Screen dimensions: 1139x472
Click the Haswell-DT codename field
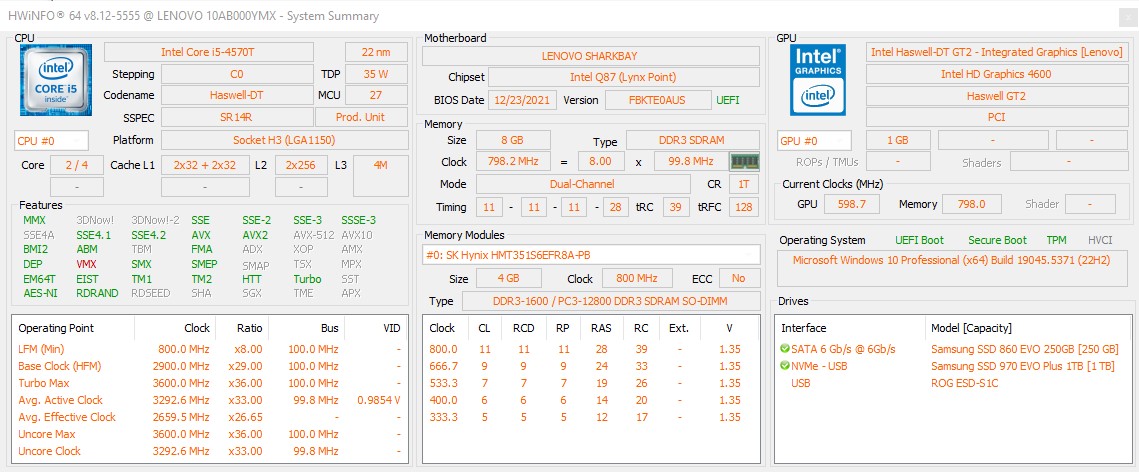point(237,95)
